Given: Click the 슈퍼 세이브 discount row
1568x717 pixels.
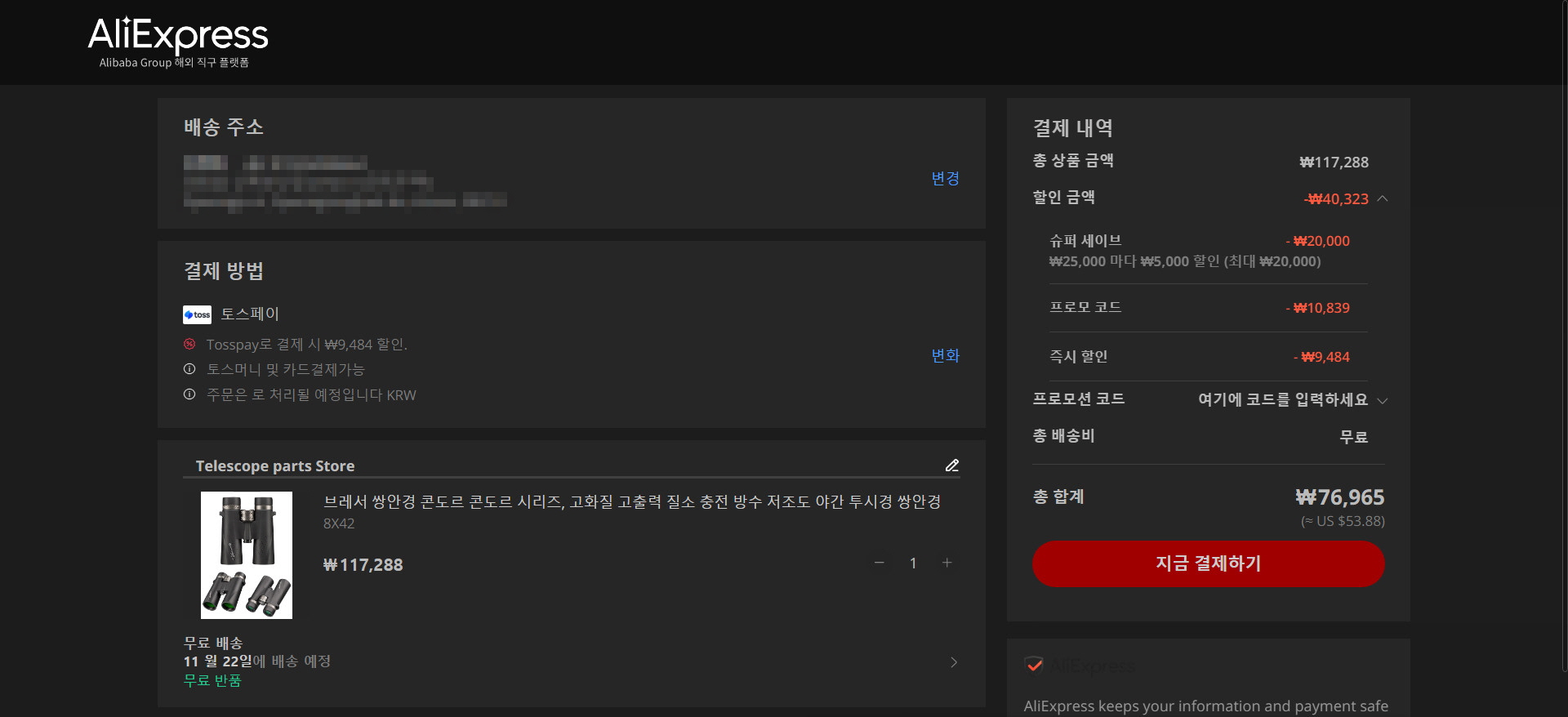Looking at the screenshot, I should click(1208, 251).
